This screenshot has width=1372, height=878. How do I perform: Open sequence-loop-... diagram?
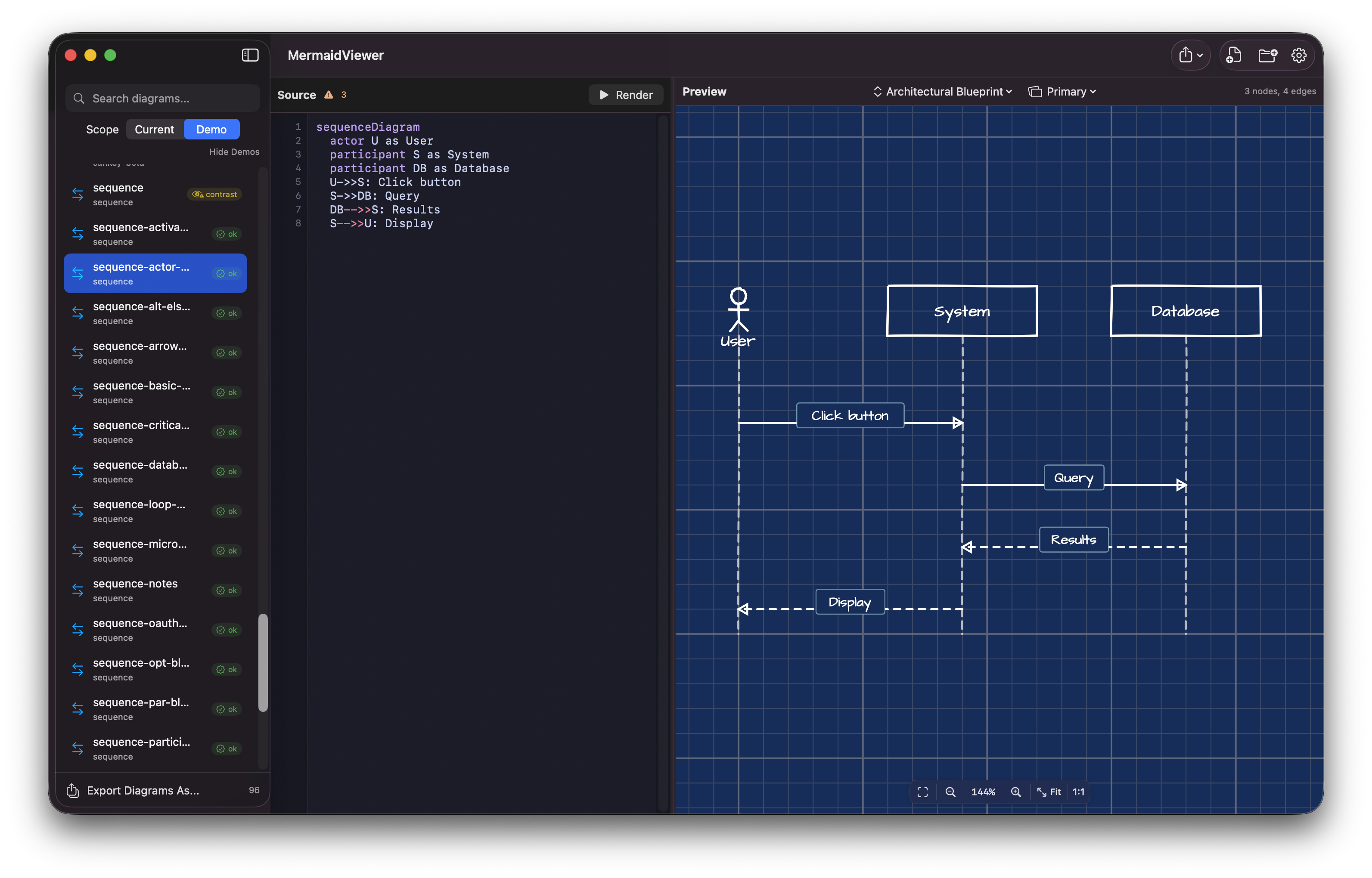[155, 511]
